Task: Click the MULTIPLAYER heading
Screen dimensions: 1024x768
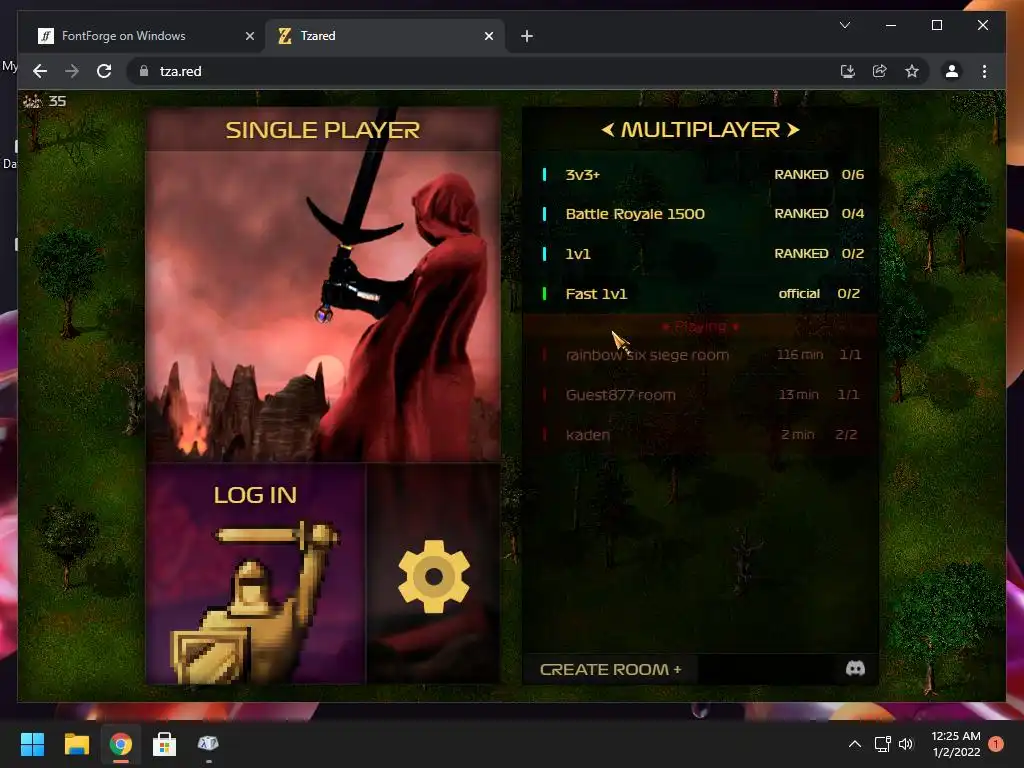Action: (x=700, y=130)
